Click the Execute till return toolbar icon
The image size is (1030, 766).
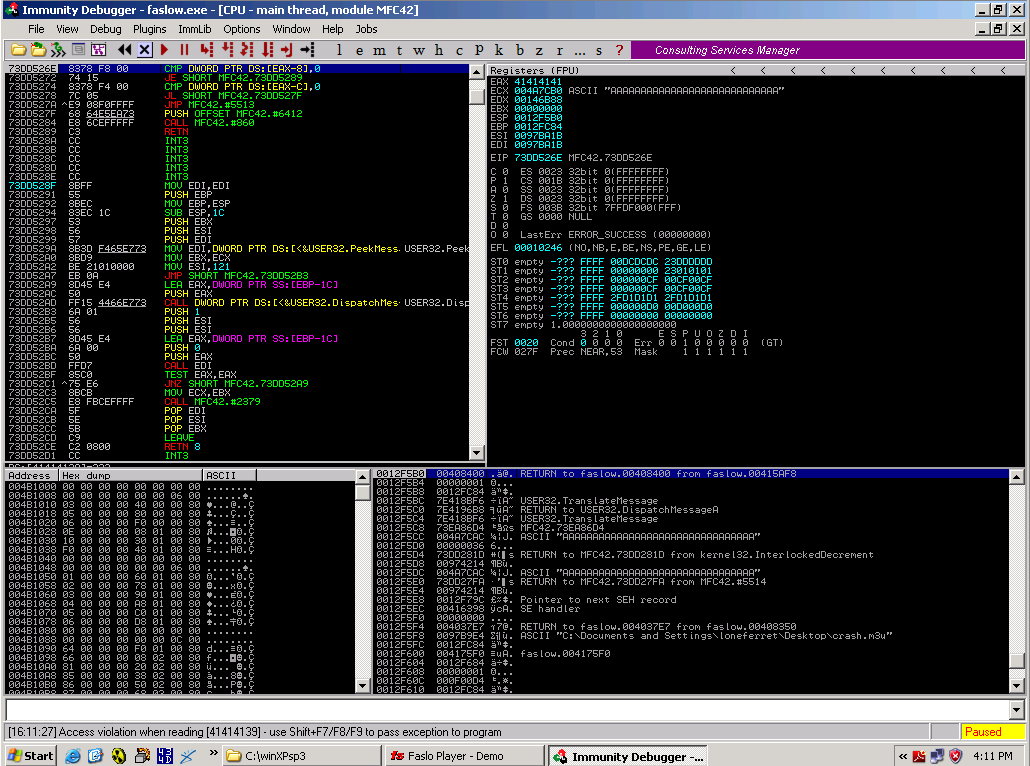click(x=286, y=50)
